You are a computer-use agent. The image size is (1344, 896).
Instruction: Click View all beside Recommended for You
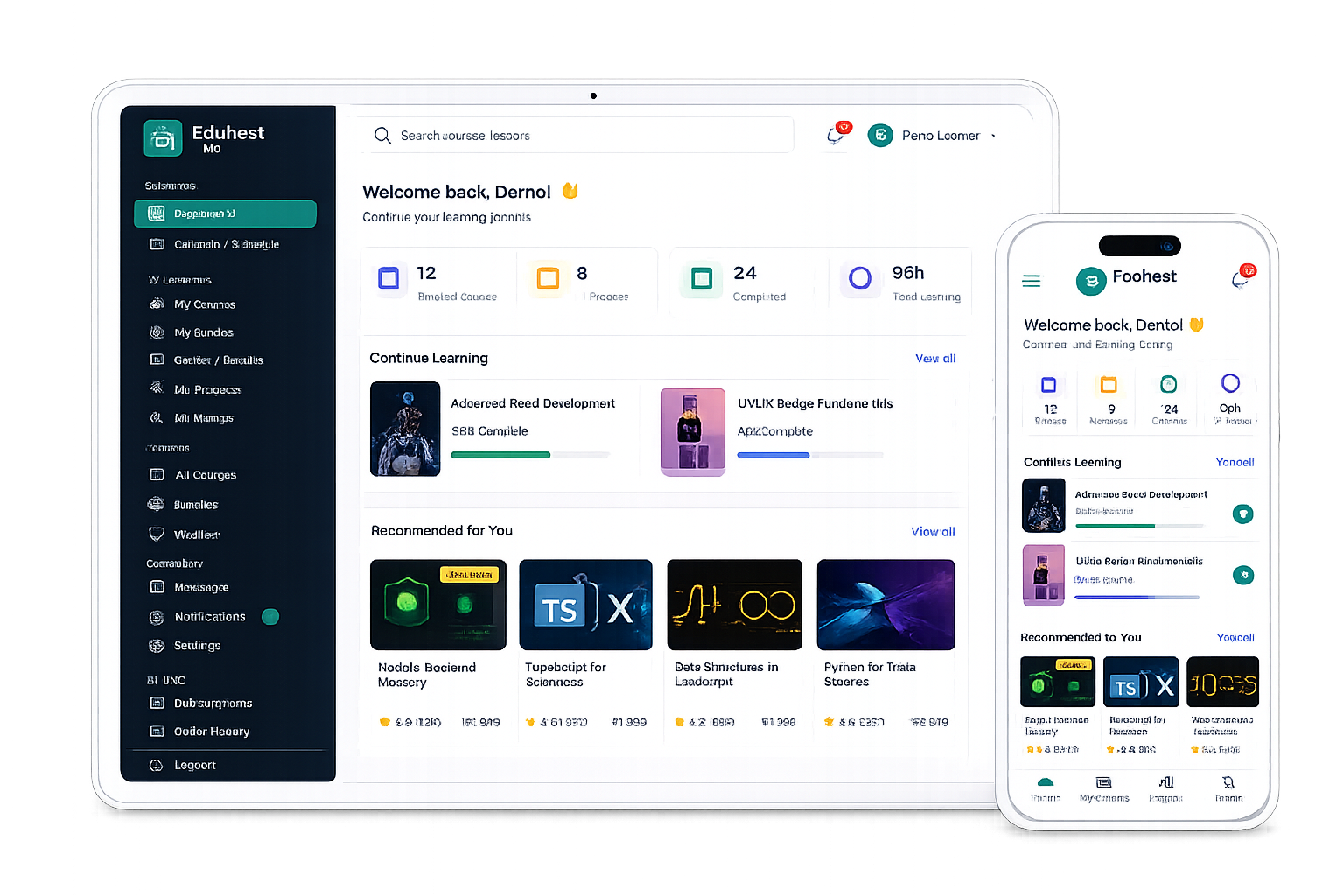click(933, 532)
